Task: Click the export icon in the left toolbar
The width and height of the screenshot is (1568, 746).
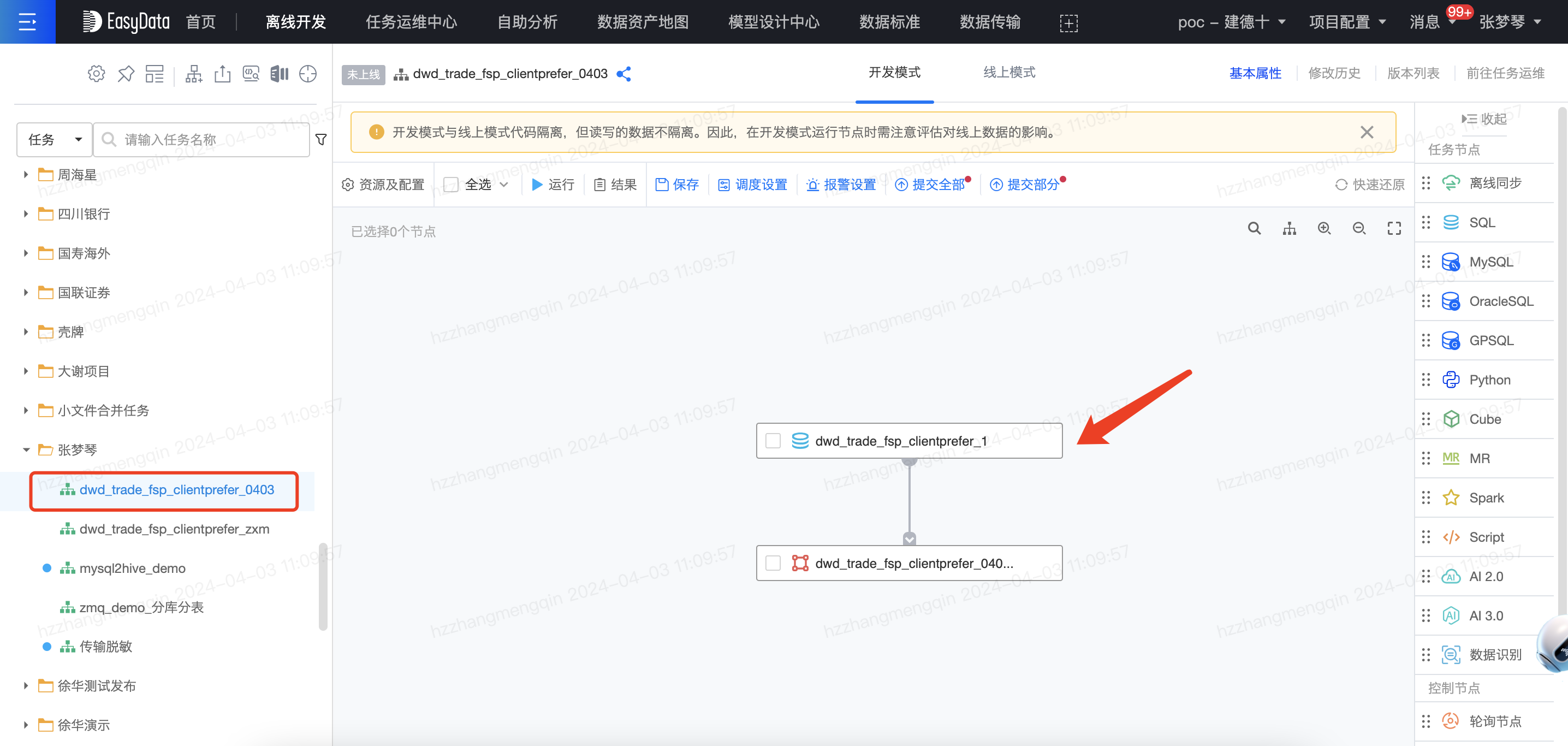Action: [223, 74]
